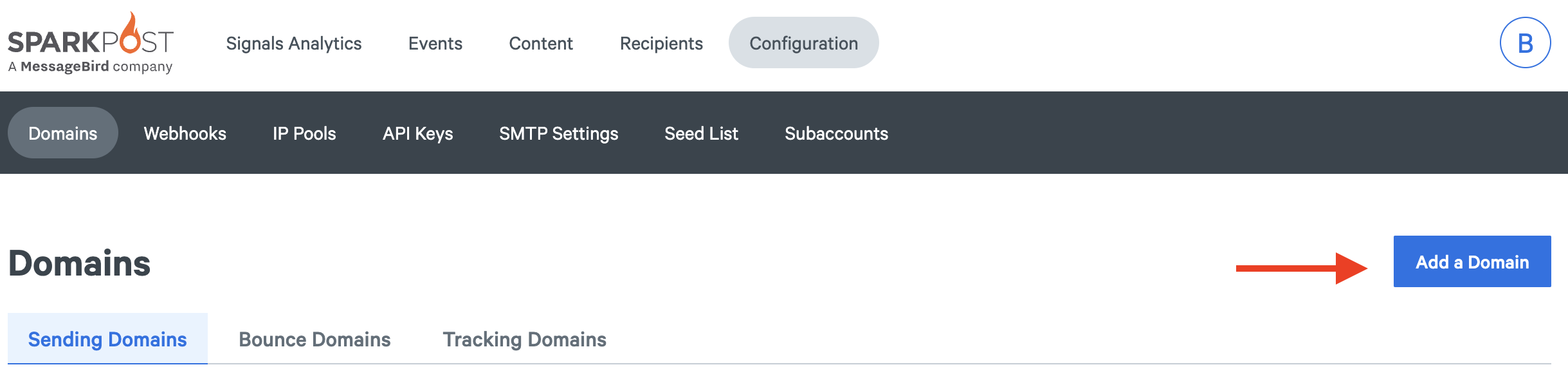Navigate to Recipients
The image size is (1568, 376).
tap(661, 43)
